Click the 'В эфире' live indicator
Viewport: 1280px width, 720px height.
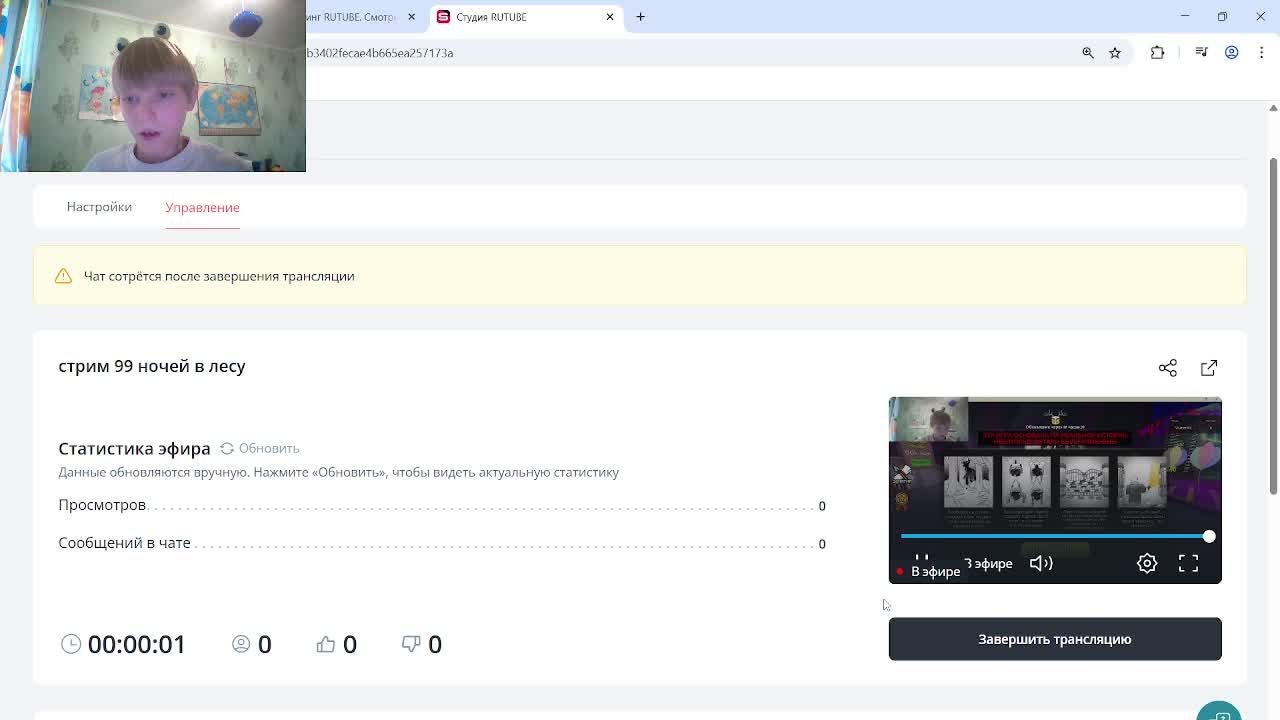pos(930,571)
